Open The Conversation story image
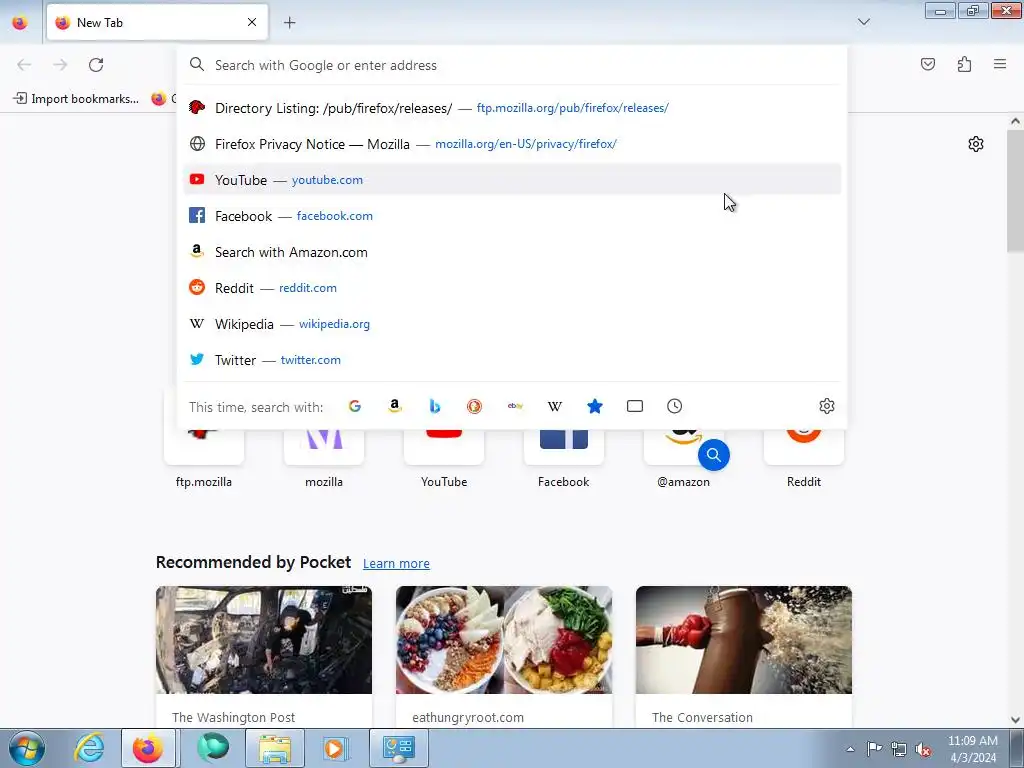The height and width of the screenshot is (768, 1024). click(744, 640)
